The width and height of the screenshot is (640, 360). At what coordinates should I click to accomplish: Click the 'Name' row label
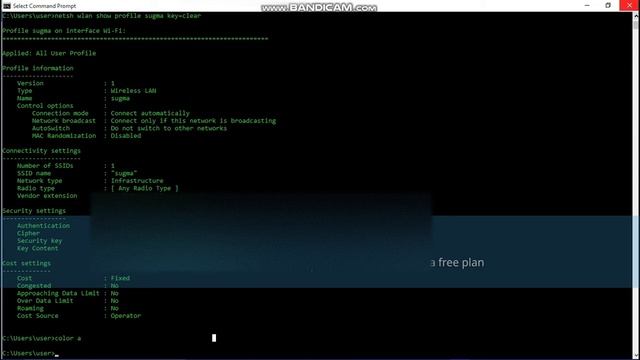(x=24, y=98)
